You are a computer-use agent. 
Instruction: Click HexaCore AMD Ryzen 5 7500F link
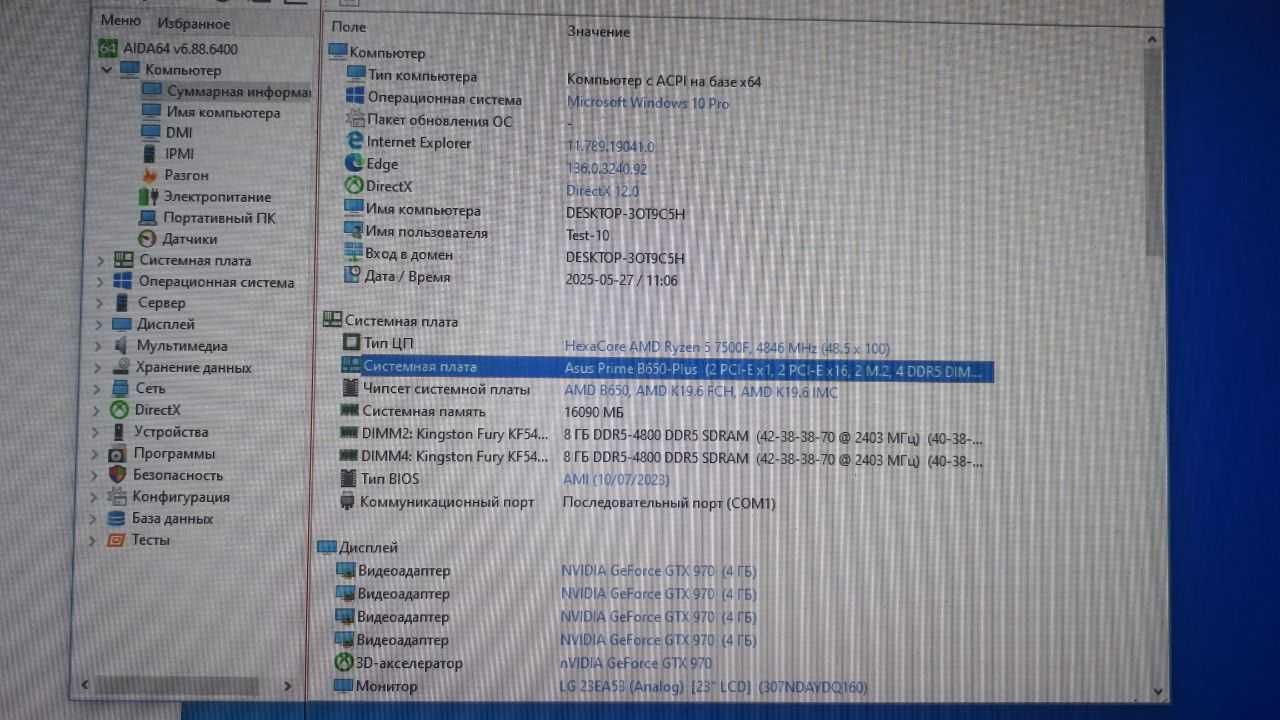click(727, 348)
